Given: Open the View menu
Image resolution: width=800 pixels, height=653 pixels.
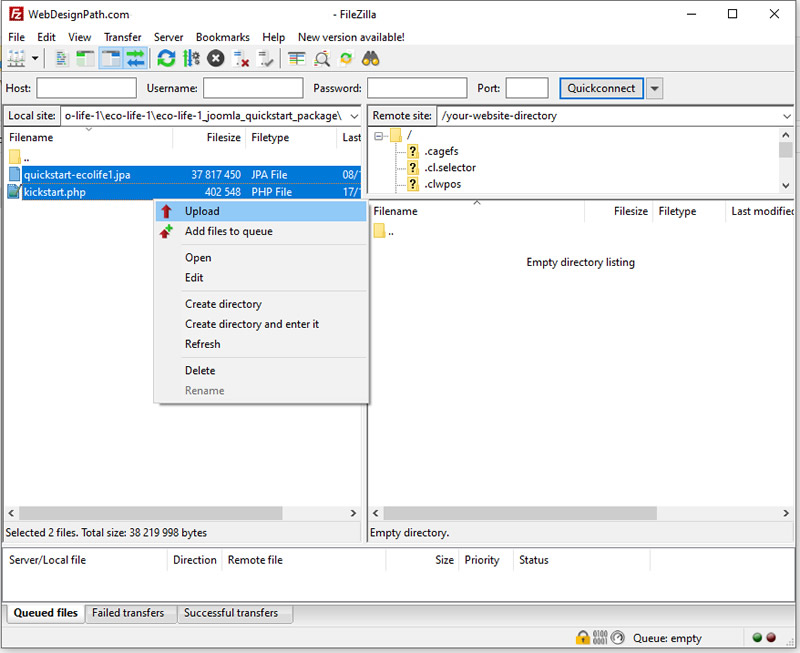Looking at the screenshot, I should [x=80, y=37].
